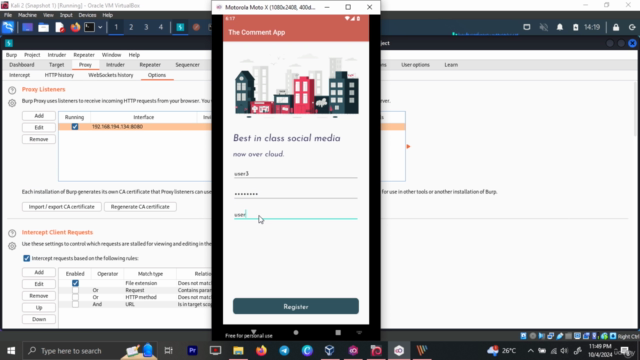Open the Kali dragon applications menu
The width and height of the screenshot is (640, 360).
8,27
